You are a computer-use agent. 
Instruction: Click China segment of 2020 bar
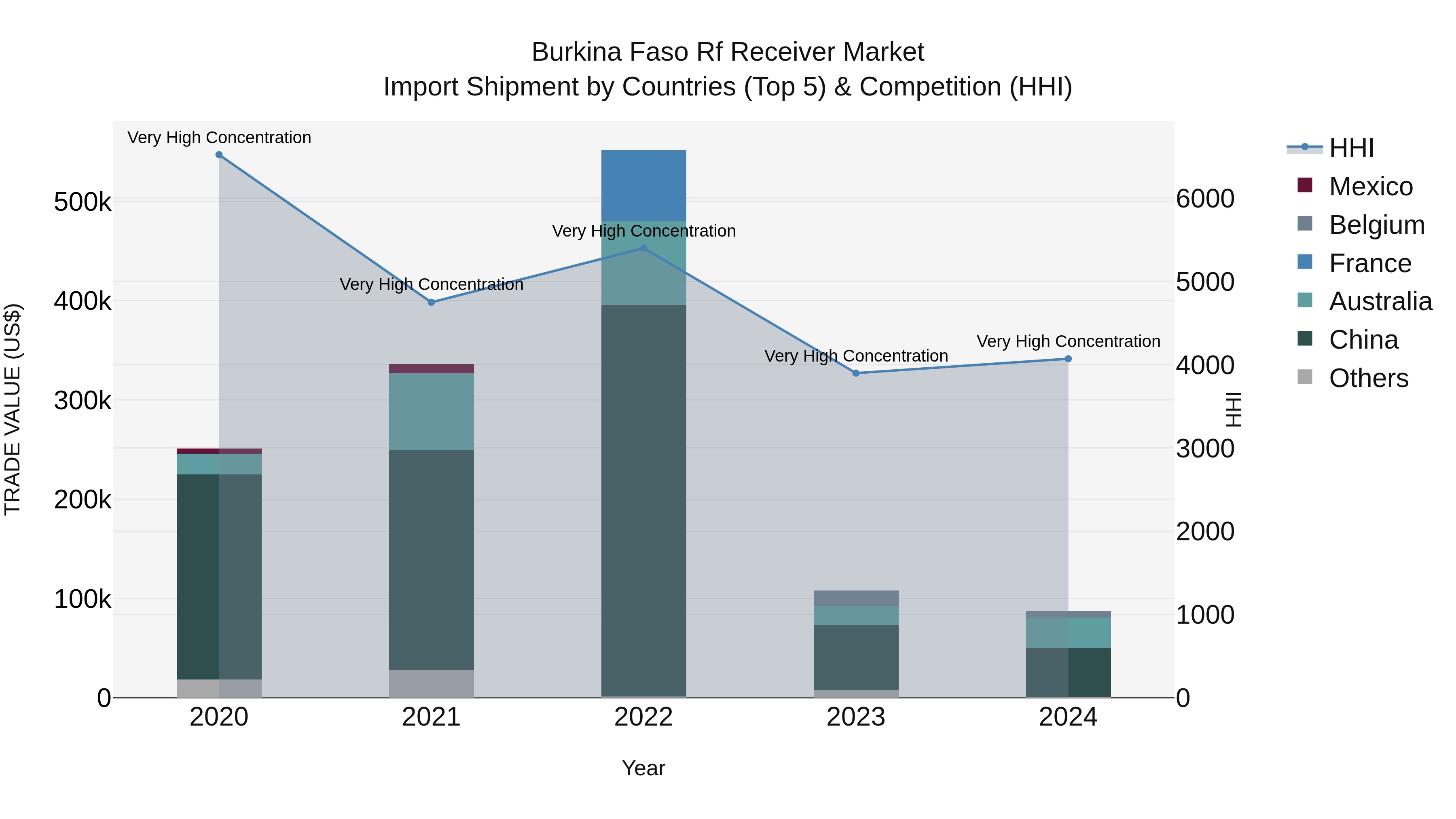pos(219,577)
